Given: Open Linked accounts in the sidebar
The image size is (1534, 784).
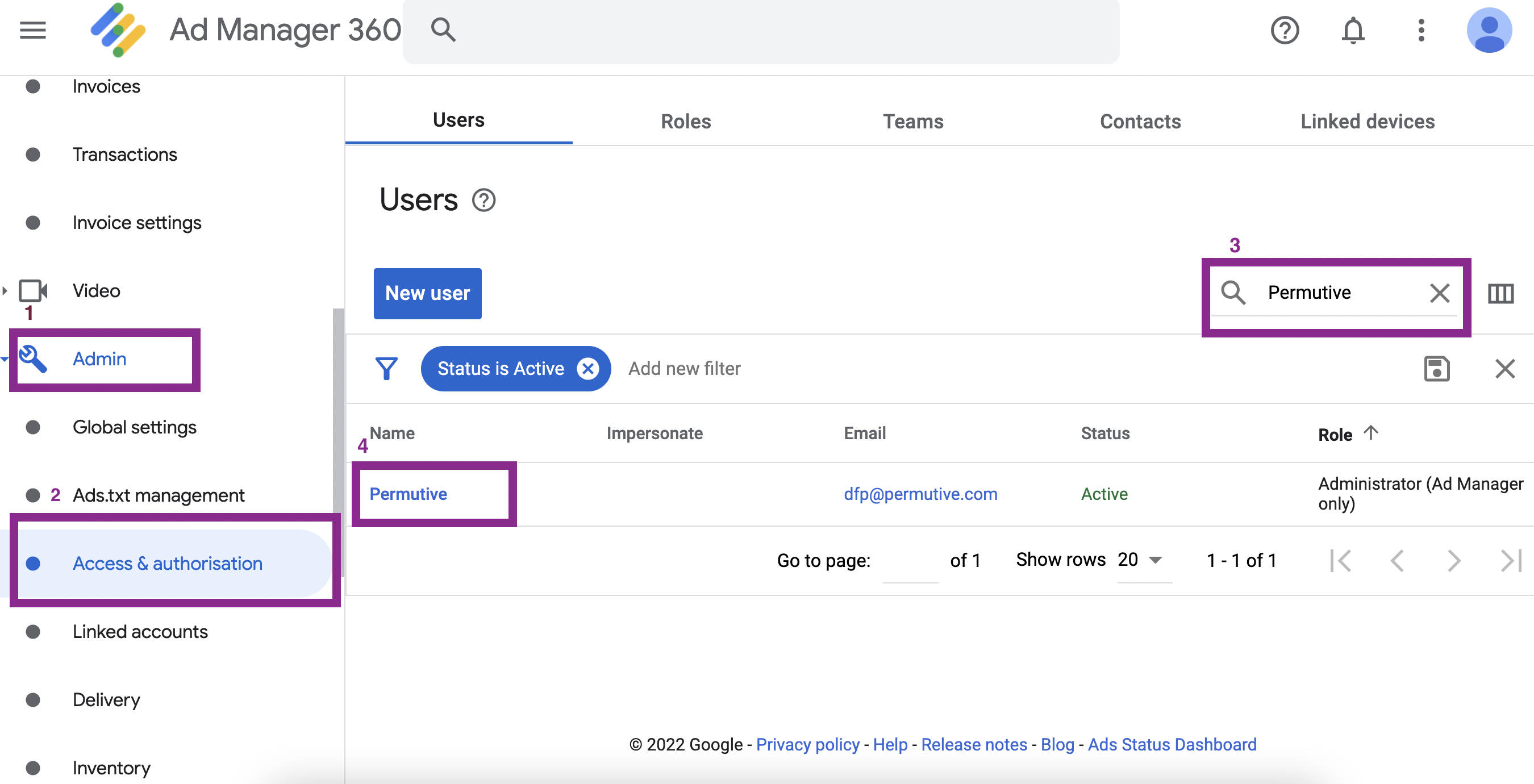Looking at the screenshot, I should 140,632.
